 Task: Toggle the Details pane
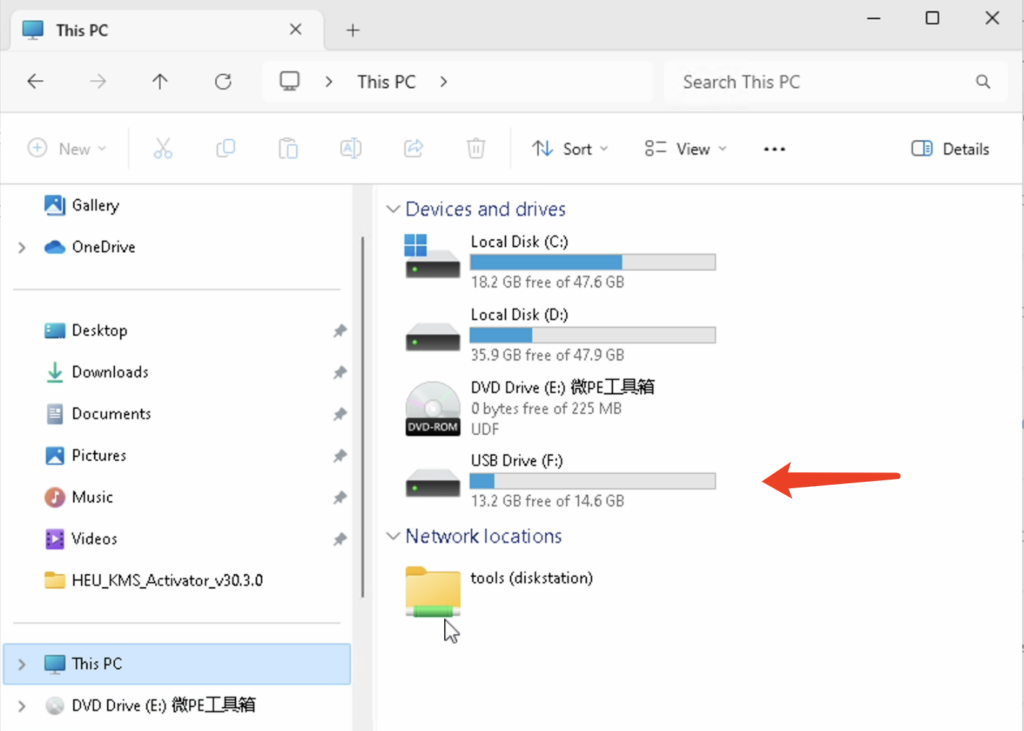pyautogui.click(x=950, y=149)
